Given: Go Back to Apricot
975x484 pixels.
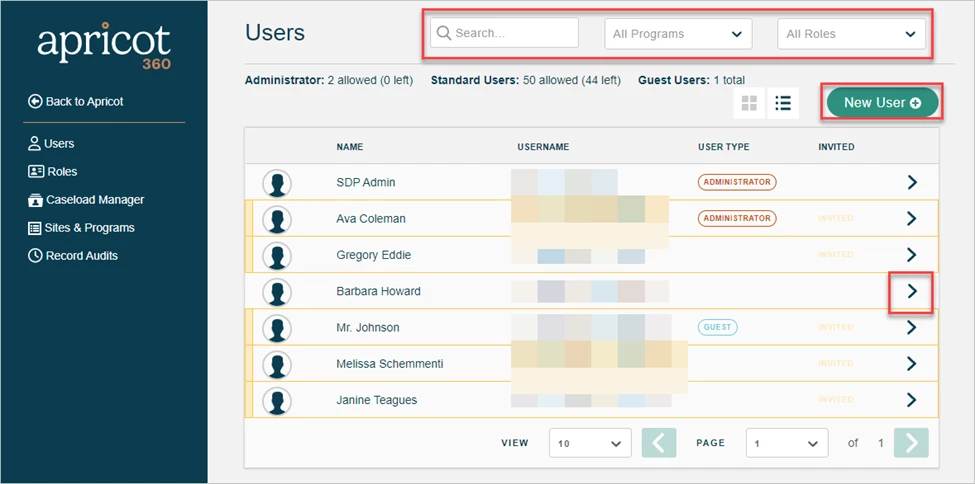Looking at the screenshot, I should 76,101.
